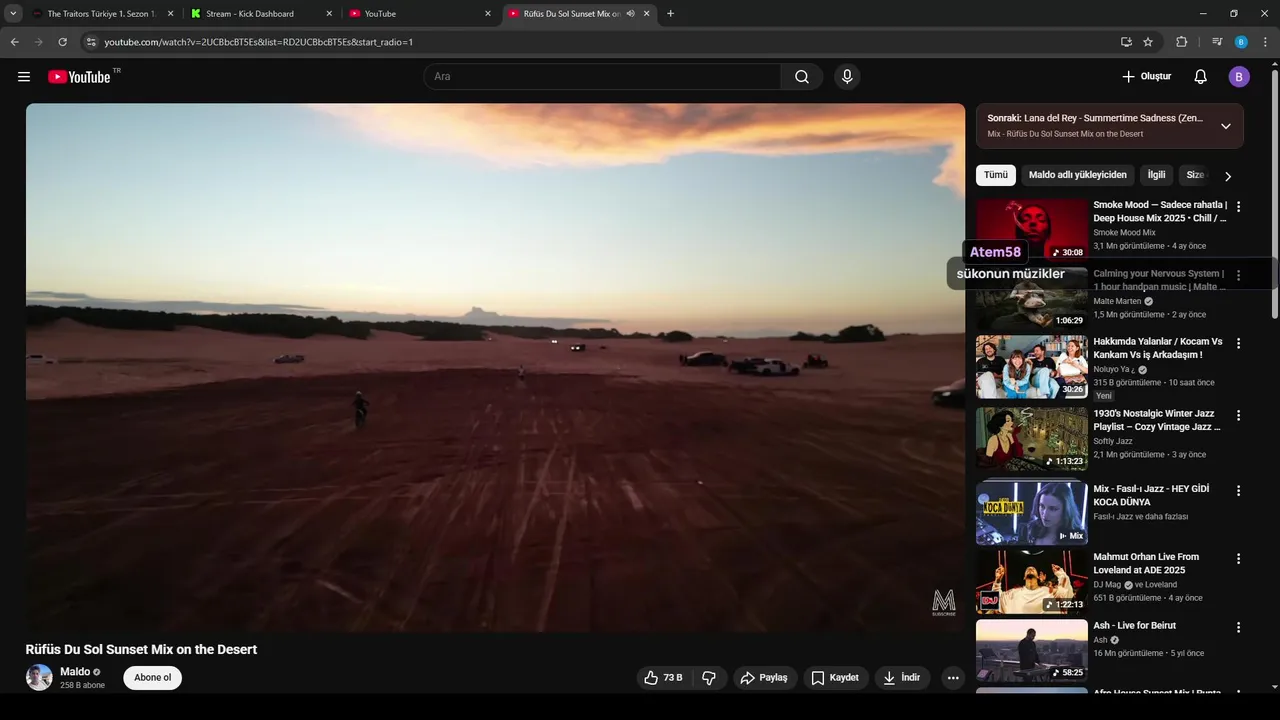Open the more actions ellipsis under the video
The image size is (1280, 720).
point(953,678)
